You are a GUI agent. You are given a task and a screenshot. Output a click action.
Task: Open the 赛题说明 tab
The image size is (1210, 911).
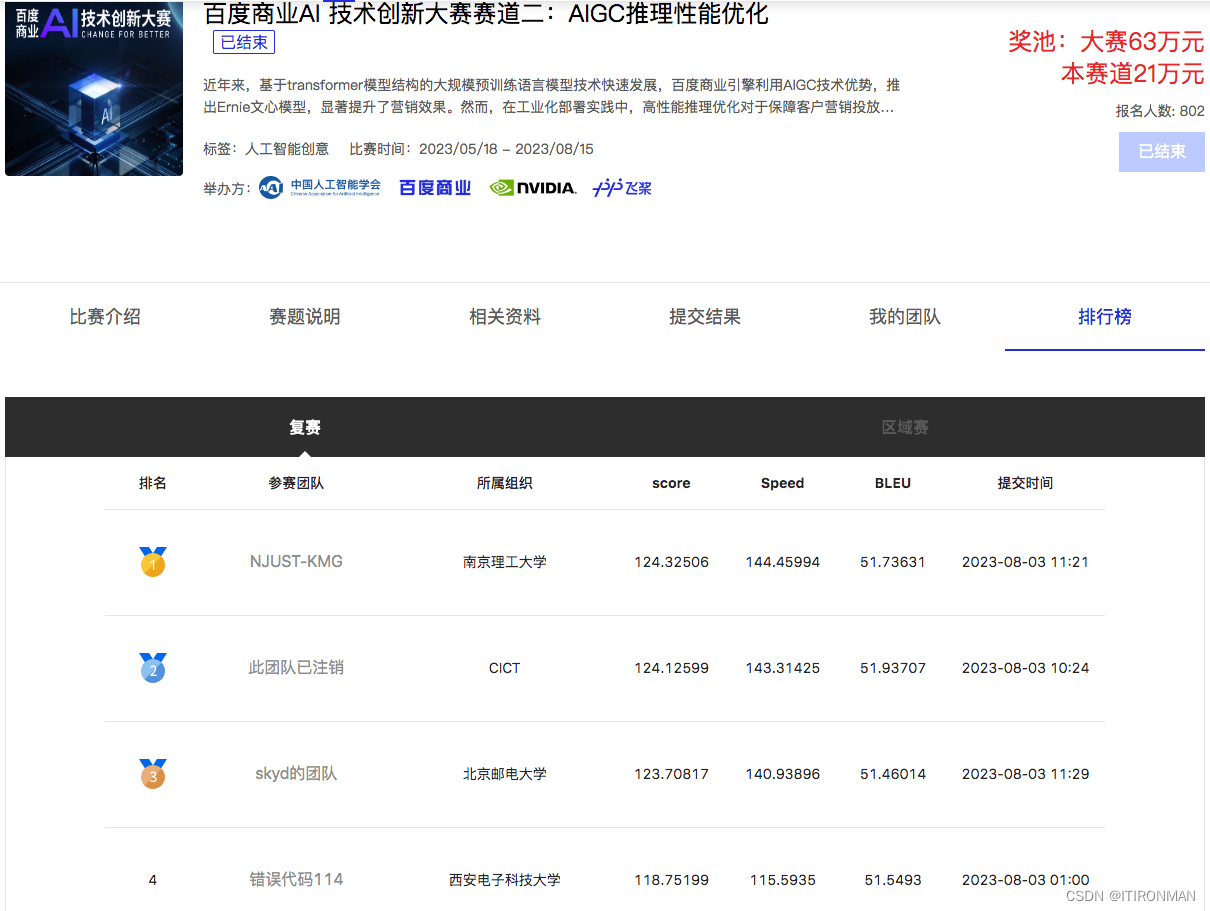pos(305,317)
